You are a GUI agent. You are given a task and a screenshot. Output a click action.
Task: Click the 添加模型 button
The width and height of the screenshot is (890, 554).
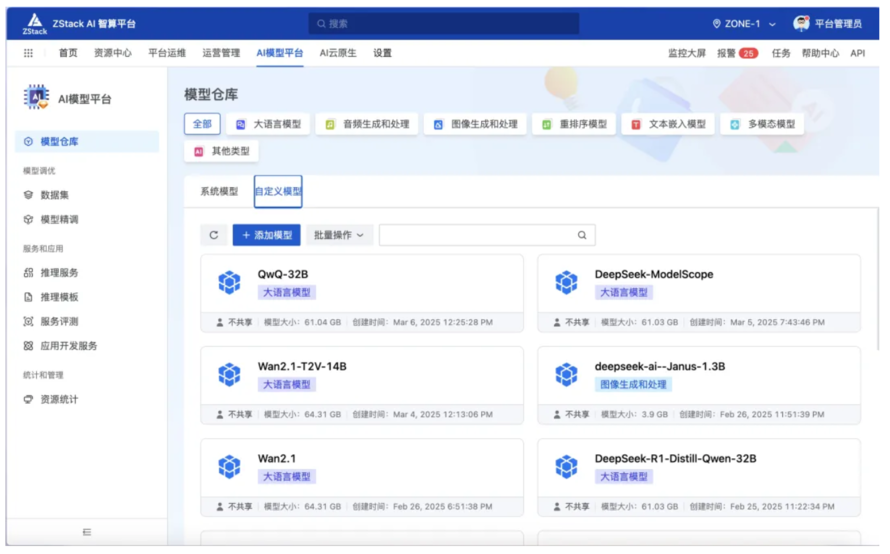pyautogui.click(x=266, y=235)
